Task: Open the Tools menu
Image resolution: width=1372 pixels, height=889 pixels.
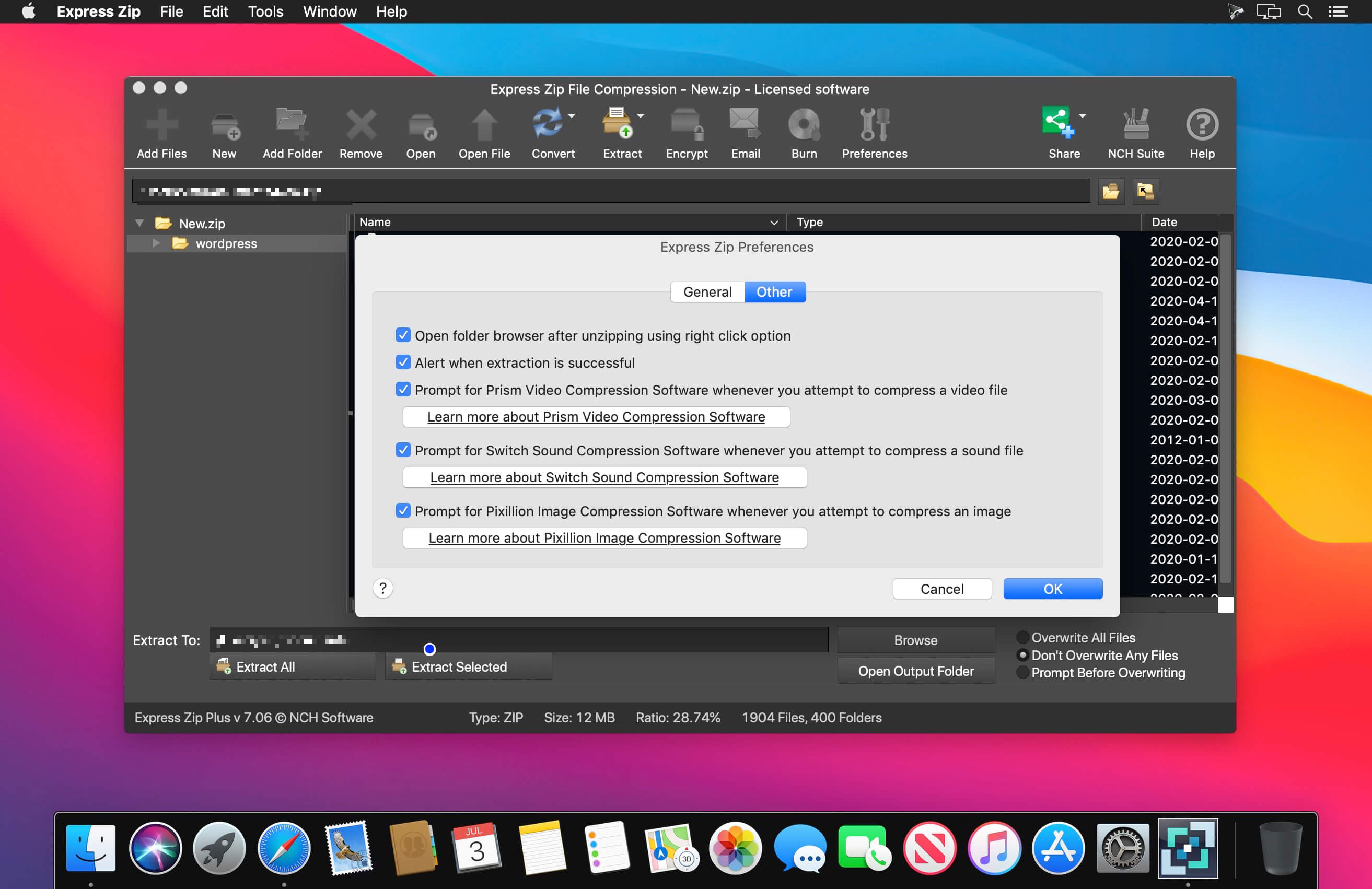Action: coord(265,11)
